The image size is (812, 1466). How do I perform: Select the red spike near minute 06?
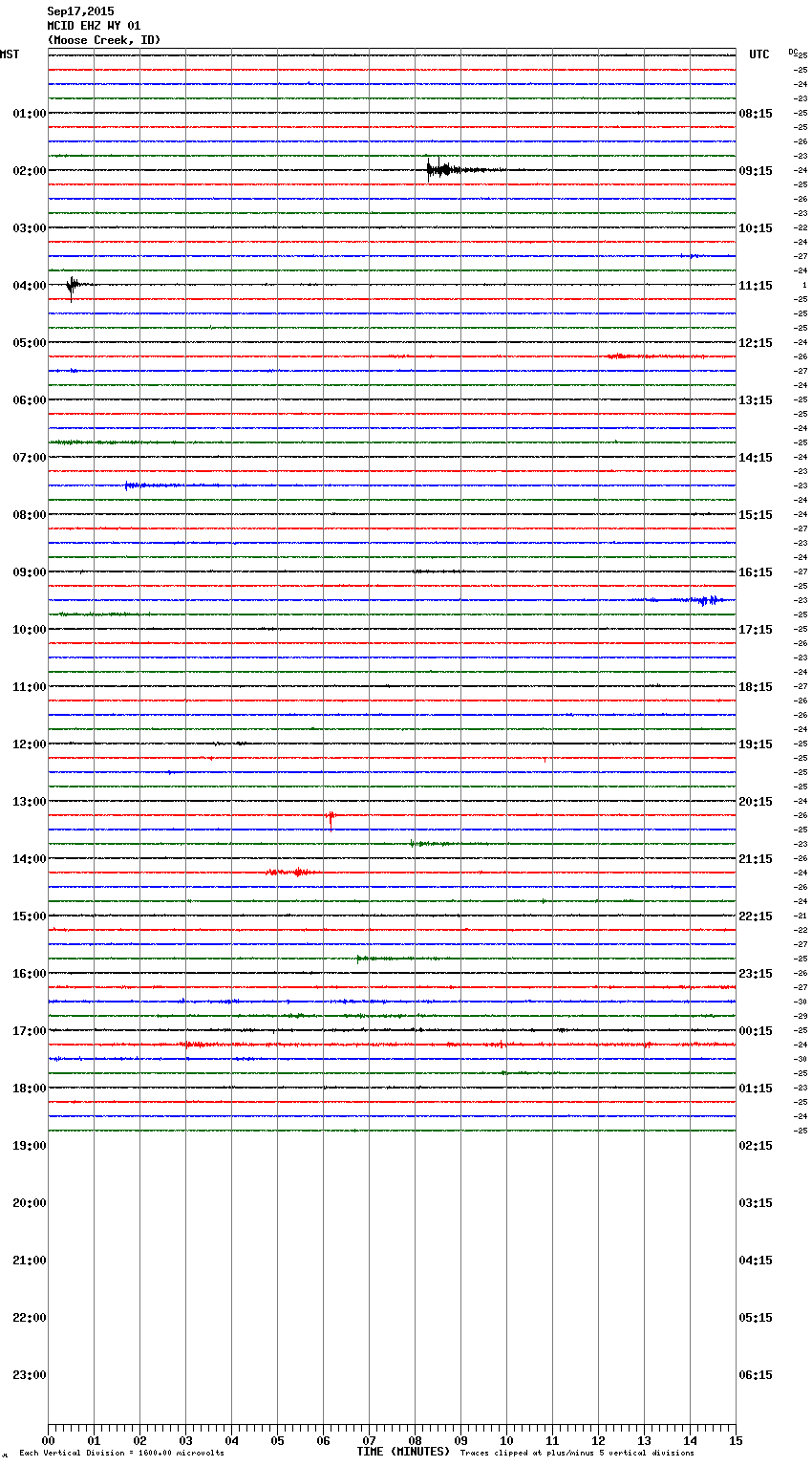pyautogui.click(x=331, y=819)
